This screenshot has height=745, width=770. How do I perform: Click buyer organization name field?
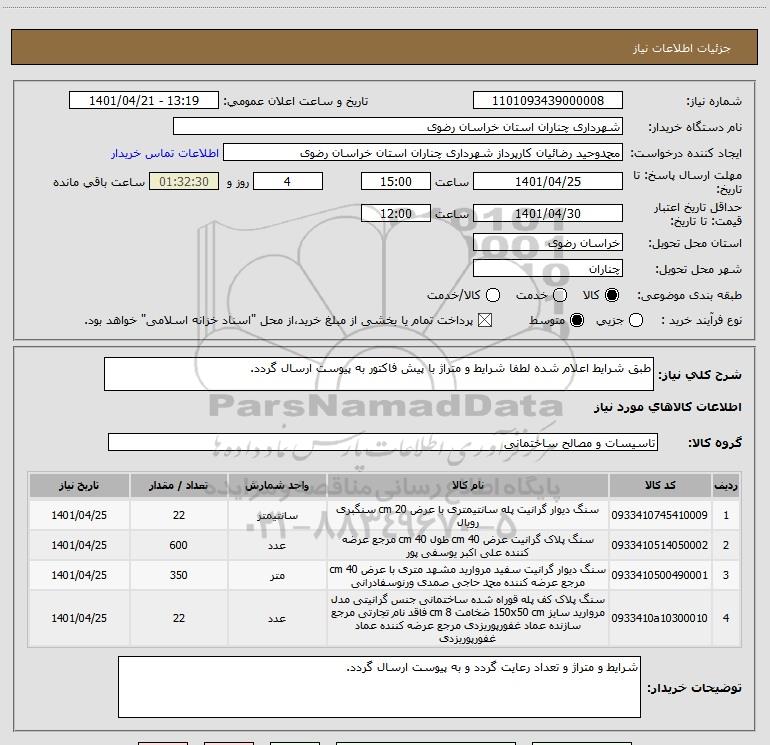click(398, 126)
